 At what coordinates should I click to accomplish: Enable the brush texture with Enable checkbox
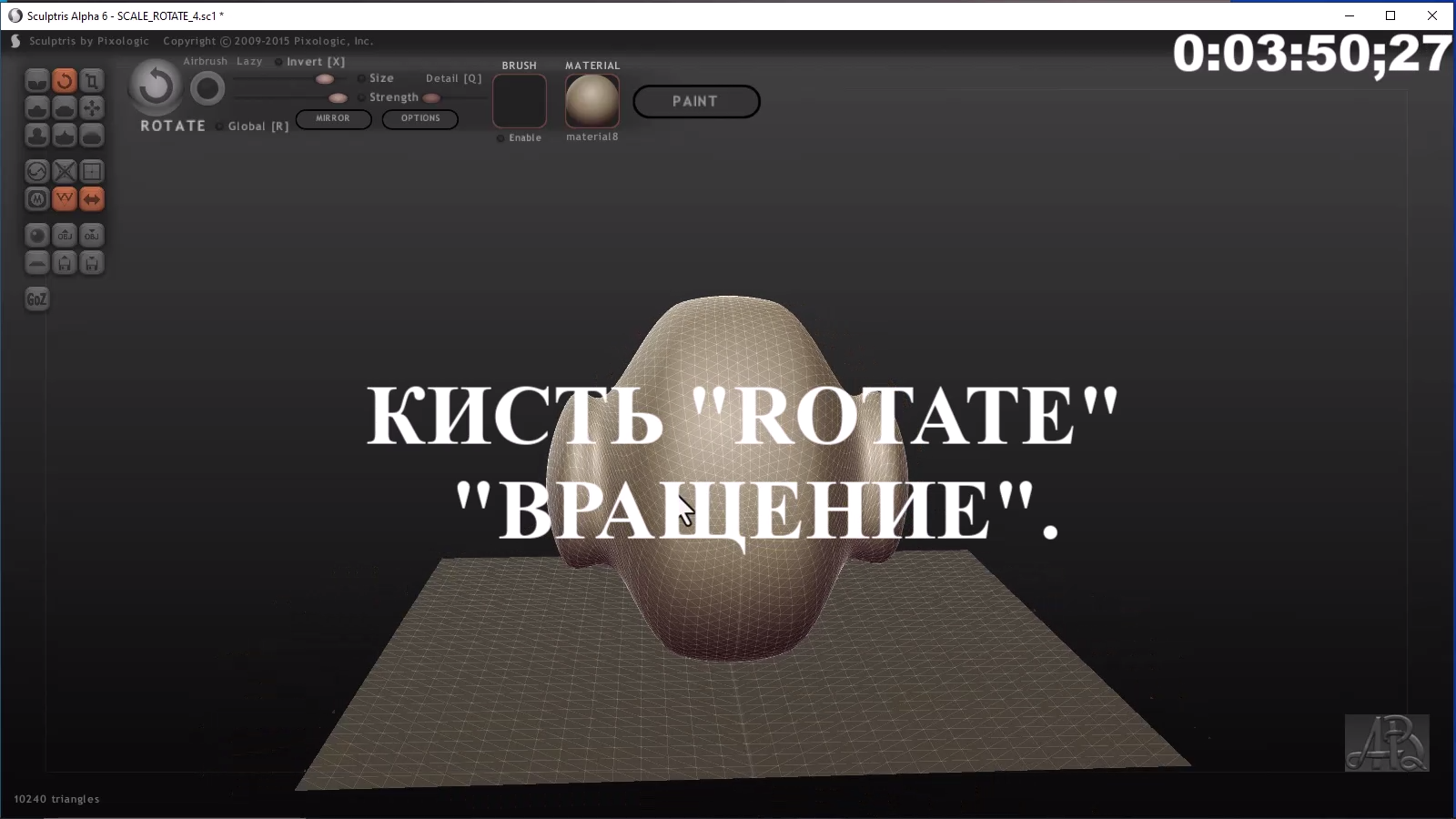(500, 138)
